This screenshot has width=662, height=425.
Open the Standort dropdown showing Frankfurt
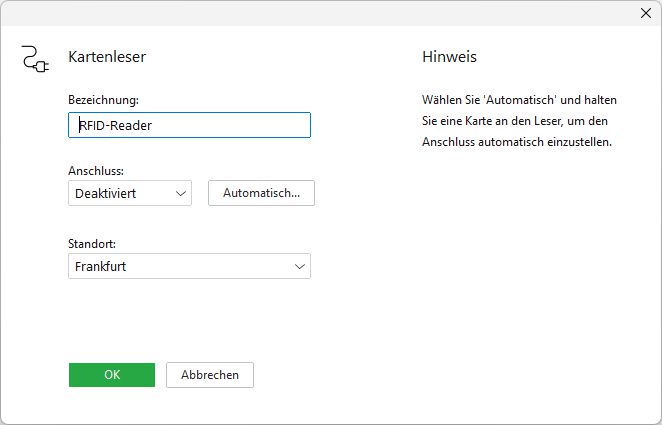click(189, 266)
